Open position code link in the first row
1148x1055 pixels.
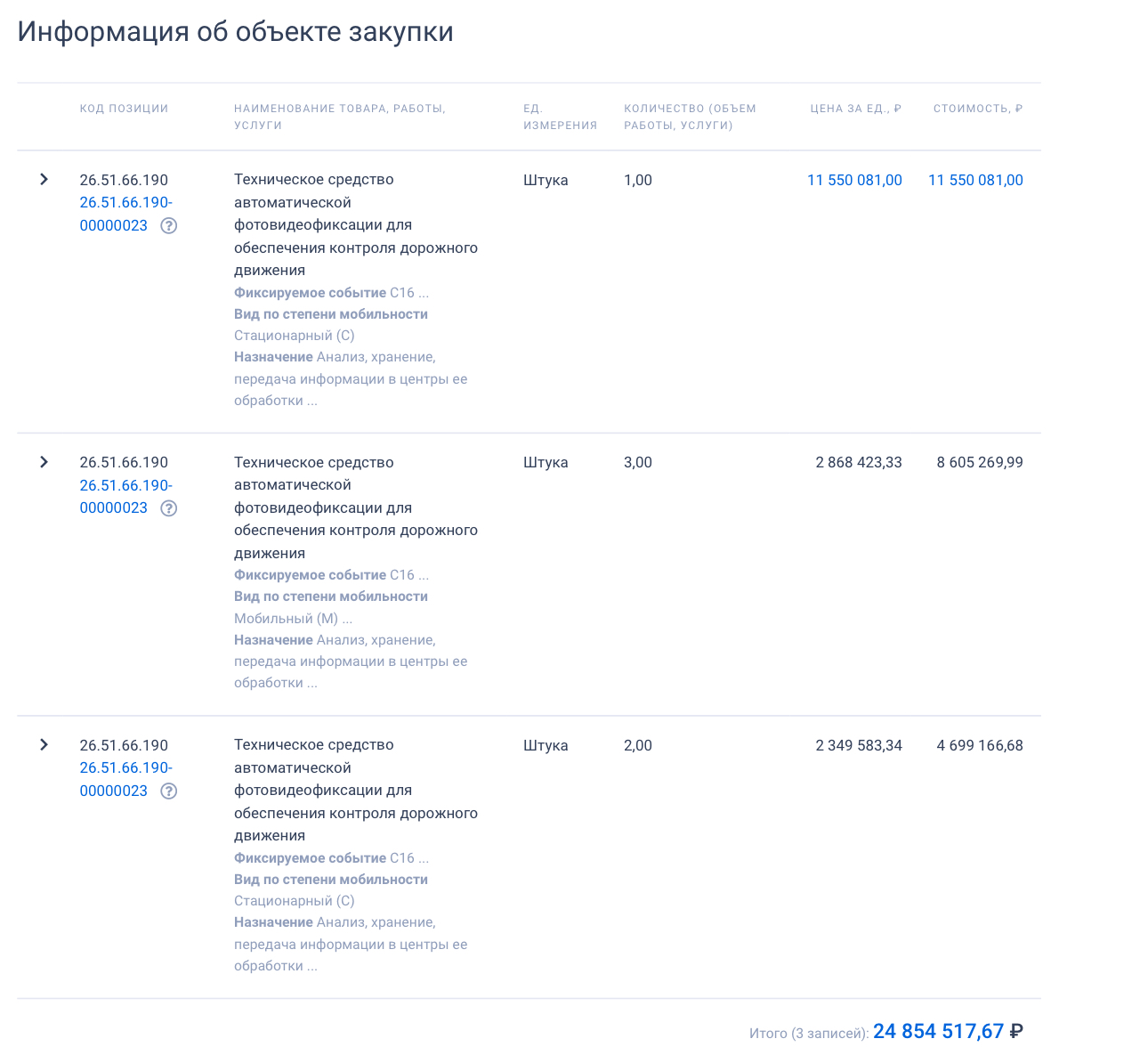[125, 214]
